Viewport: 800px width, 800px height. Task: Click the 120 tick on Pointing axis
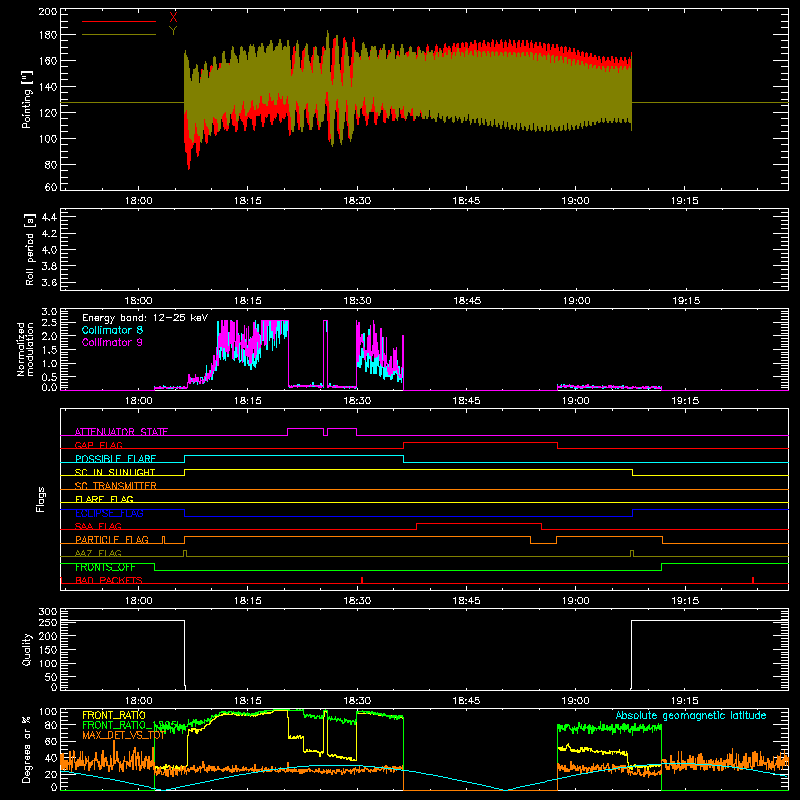pos(47,113)
